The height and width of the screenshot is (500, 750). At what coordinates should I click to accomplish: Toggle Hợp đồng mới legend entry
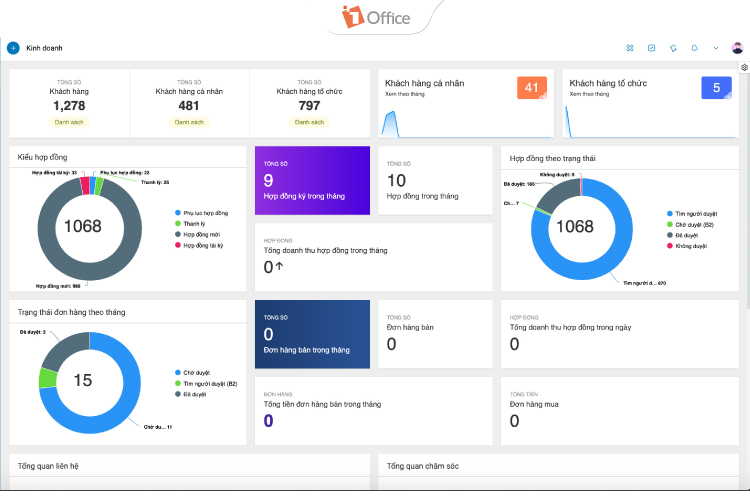(x=198, y=234)
